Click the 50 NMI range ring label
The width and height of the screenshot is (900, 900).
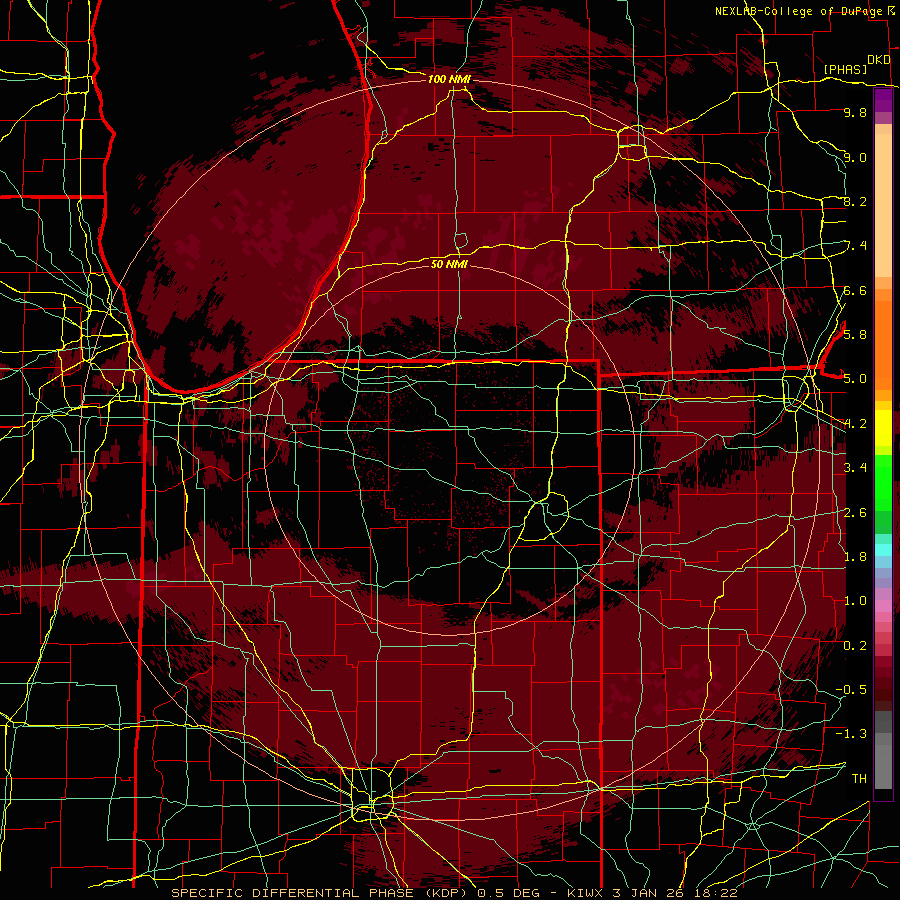[x=449, y=264]
